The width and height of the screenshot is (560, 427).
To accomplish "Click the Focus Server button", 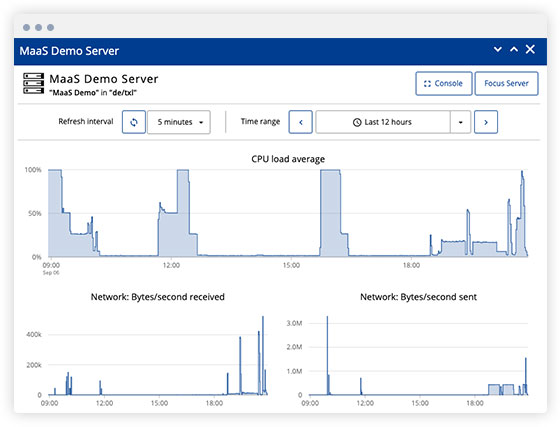I will (506, 84).
